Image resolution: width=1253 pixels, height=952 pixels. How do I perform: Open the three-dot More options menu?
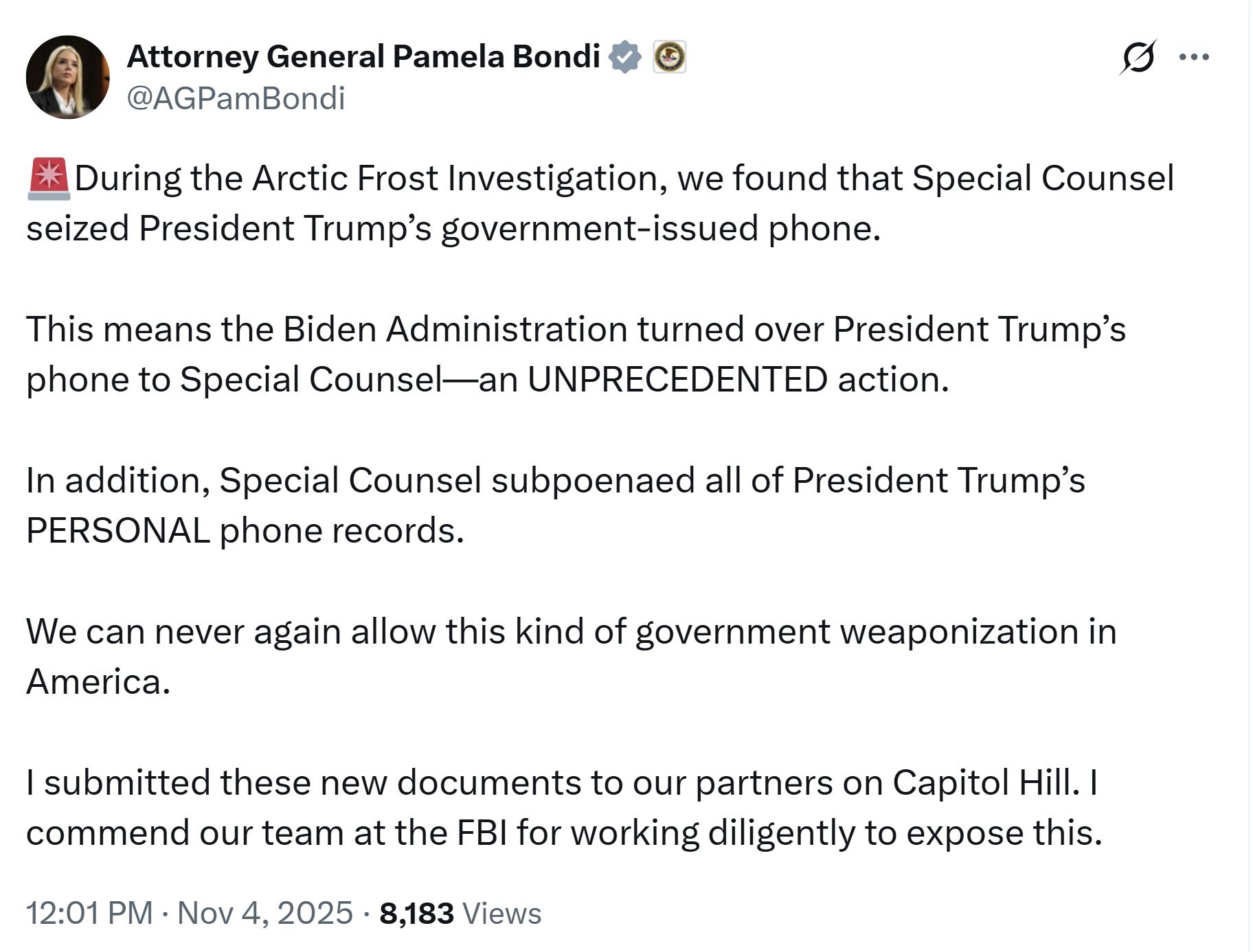pyautogui.click(x=1194, y=57)
